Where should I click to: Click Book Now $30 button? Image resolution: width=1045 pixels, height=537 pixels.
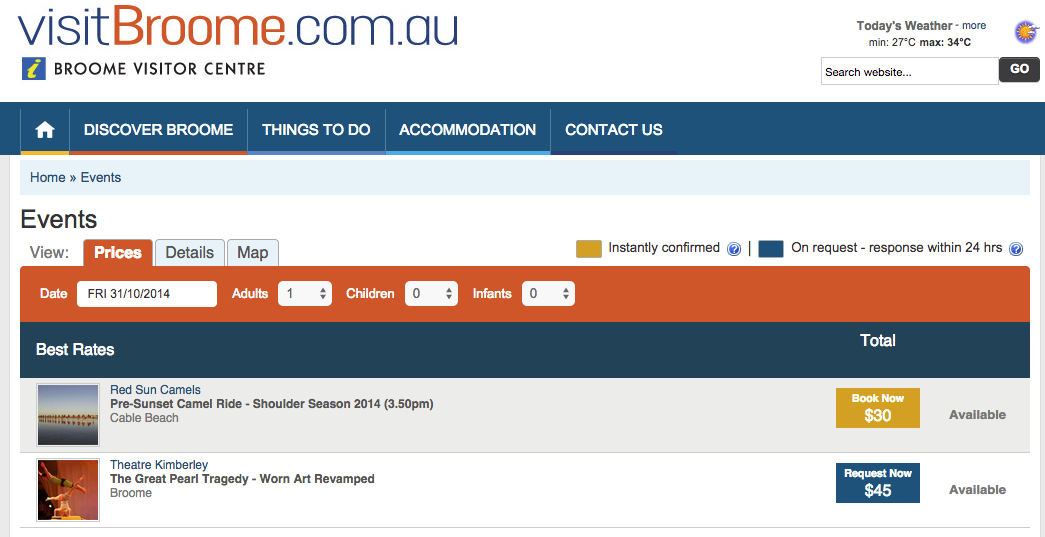click(x=878, y=408)
